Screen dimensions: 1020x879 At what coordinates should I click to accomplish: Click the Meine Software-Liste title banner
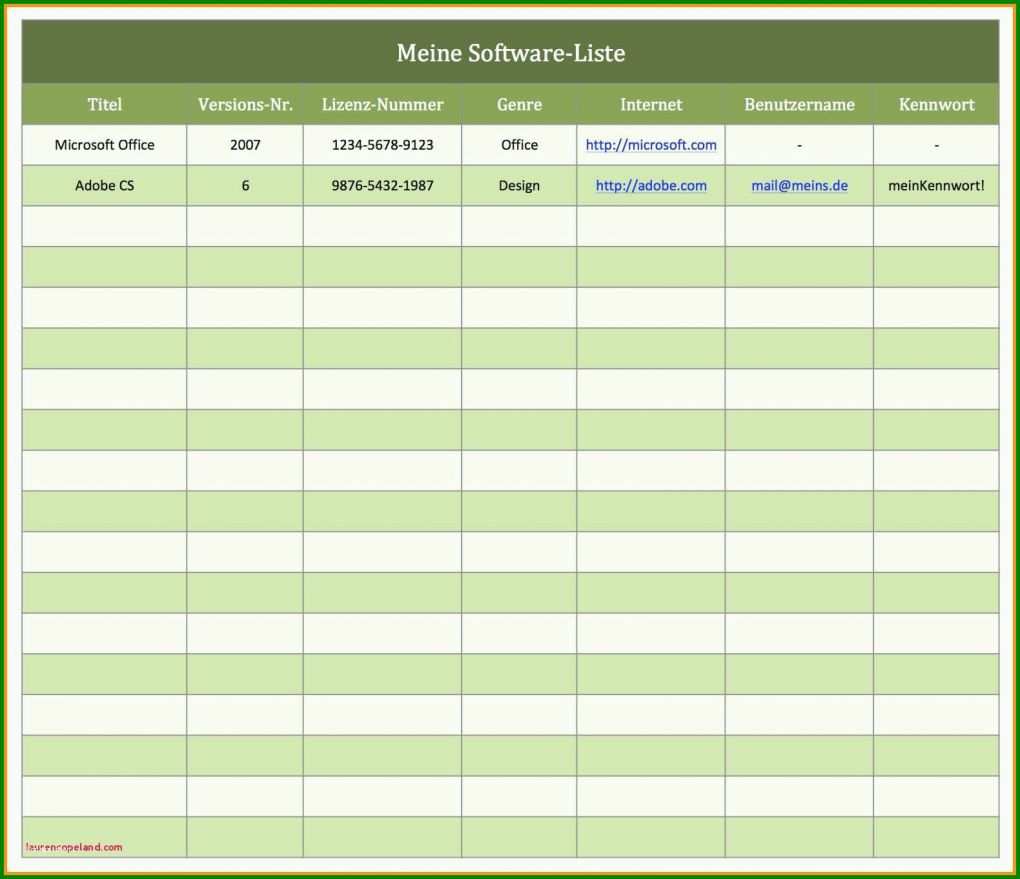click(511, 52)
